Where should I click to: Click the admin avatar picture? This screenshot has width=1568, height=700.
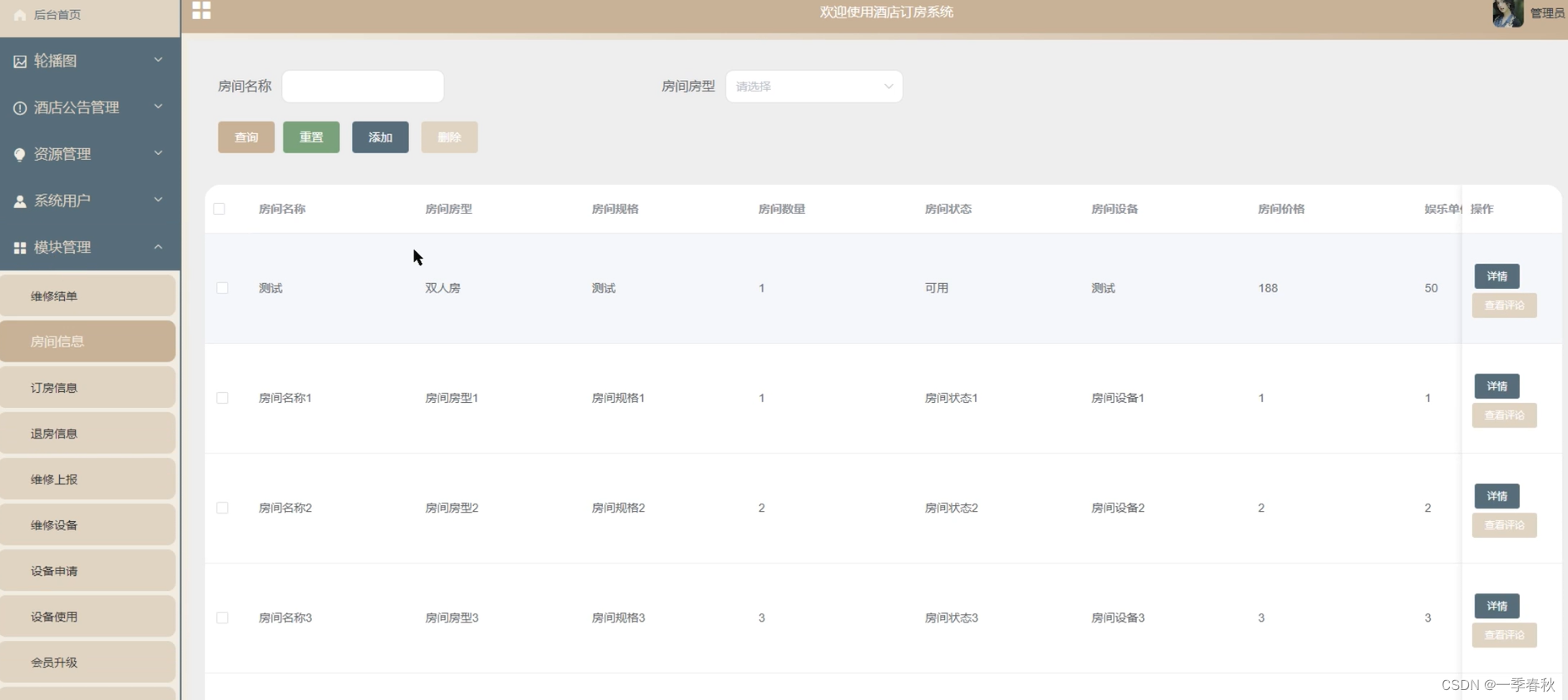pos(1507,13)
